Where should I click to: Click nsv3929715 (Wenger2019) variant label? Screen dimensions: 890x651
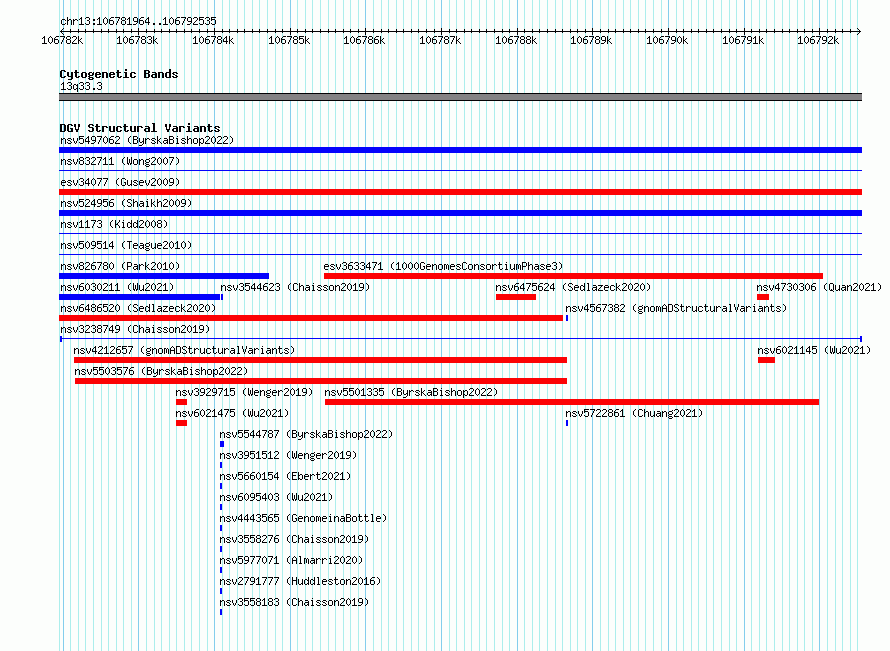coord(244,392)
